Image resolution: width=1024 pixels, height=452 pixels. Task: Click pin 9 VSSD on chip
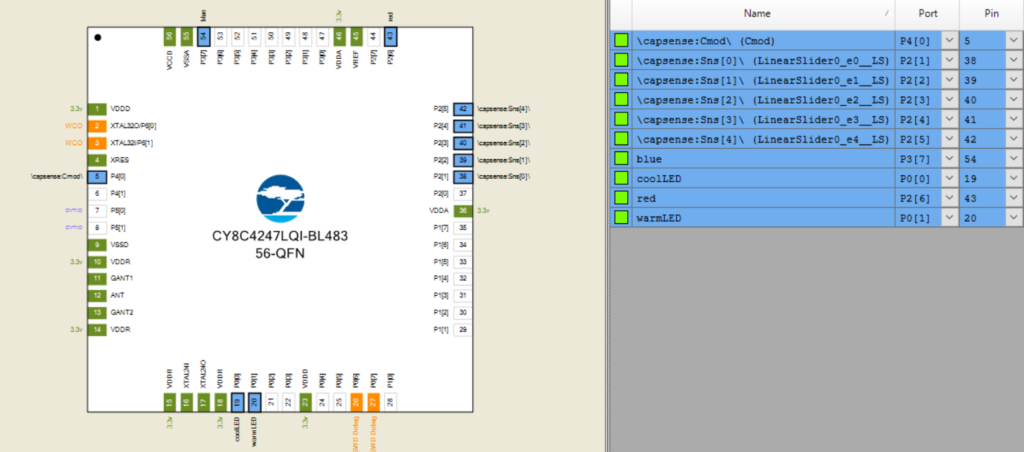point(97,244)
